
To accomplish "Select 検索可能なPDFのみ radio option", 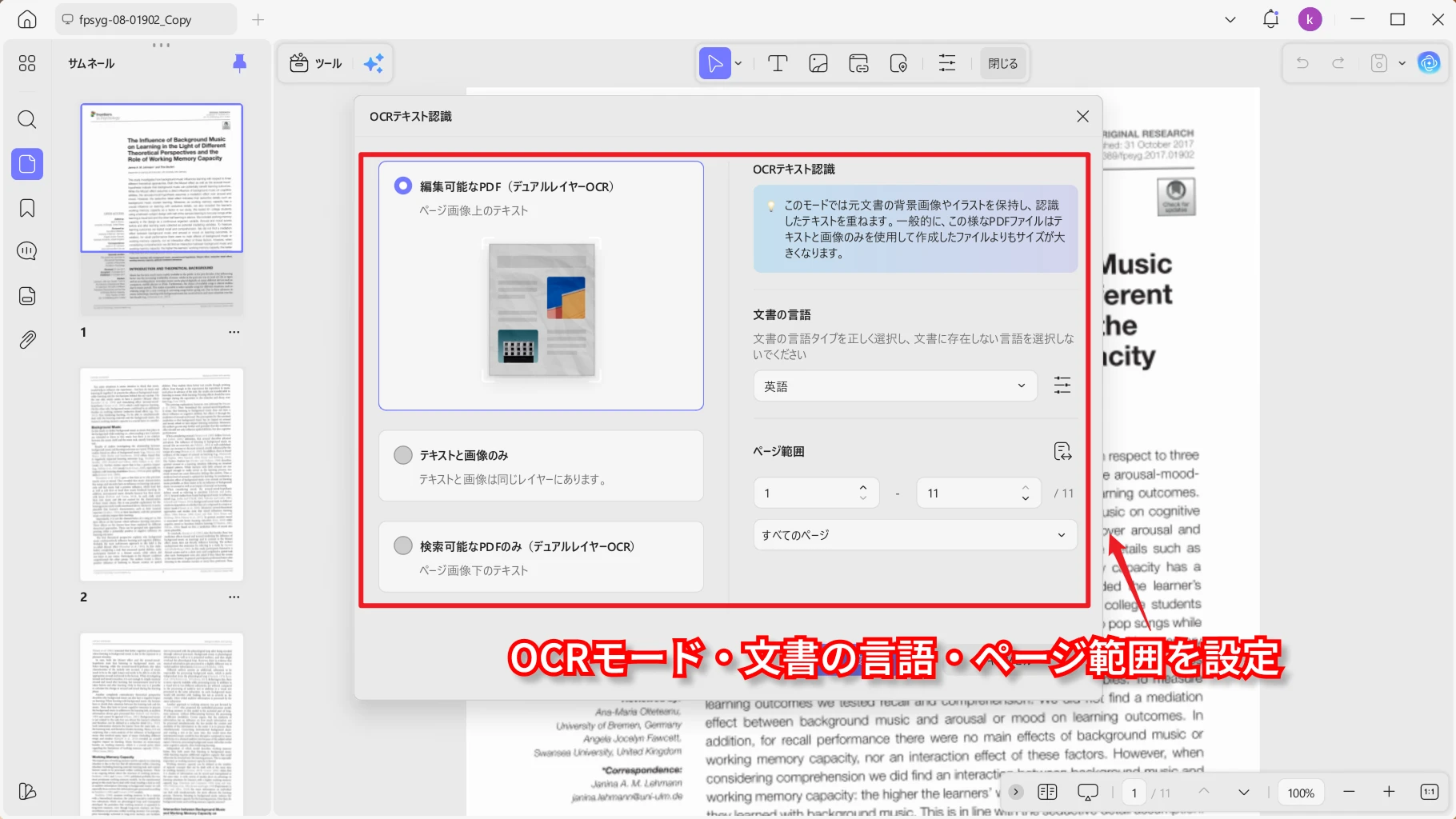I will coord(403,545).
